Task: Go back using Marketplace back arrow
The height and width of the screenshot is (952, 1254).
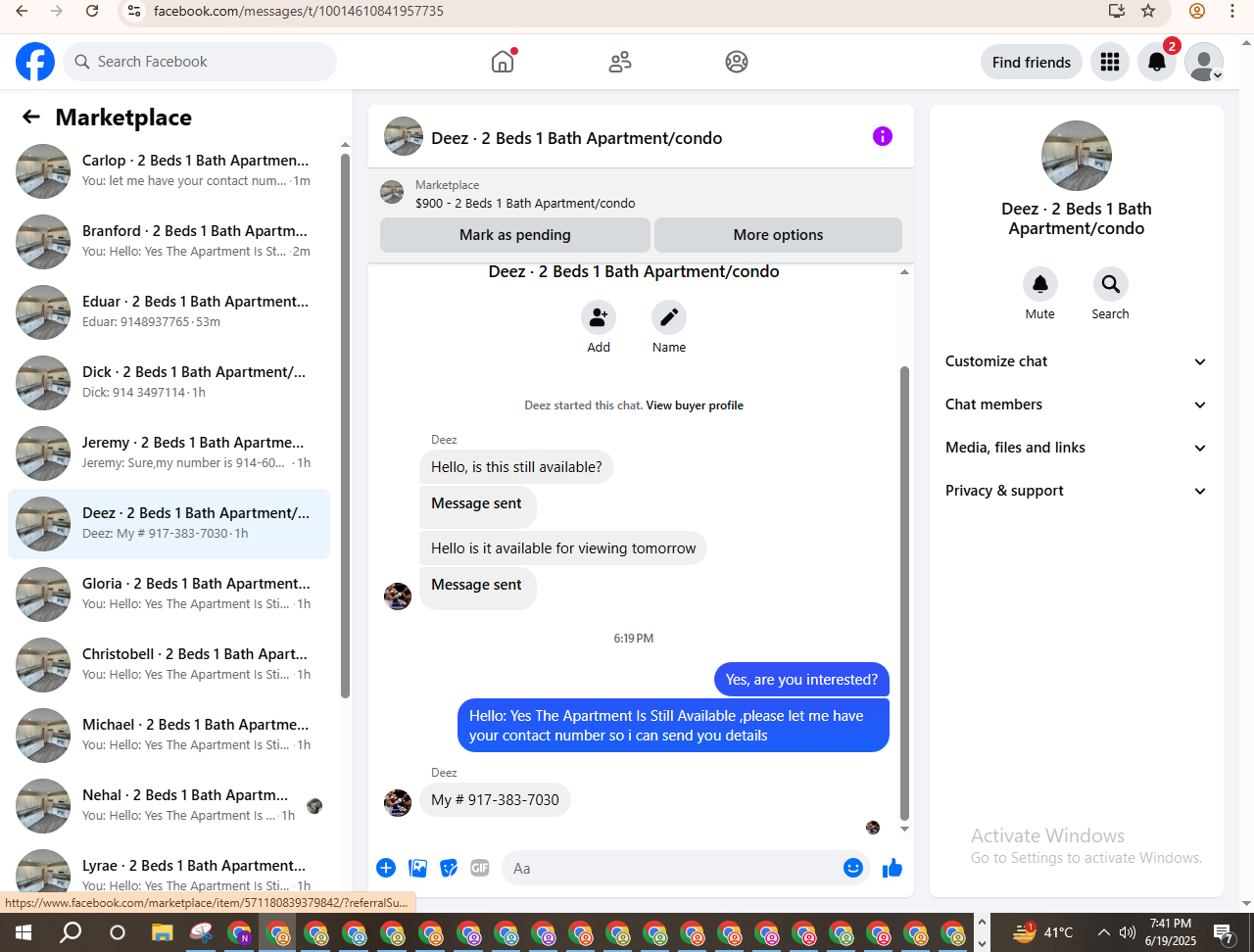Action: pyautogui.click(x=31, y=118)
